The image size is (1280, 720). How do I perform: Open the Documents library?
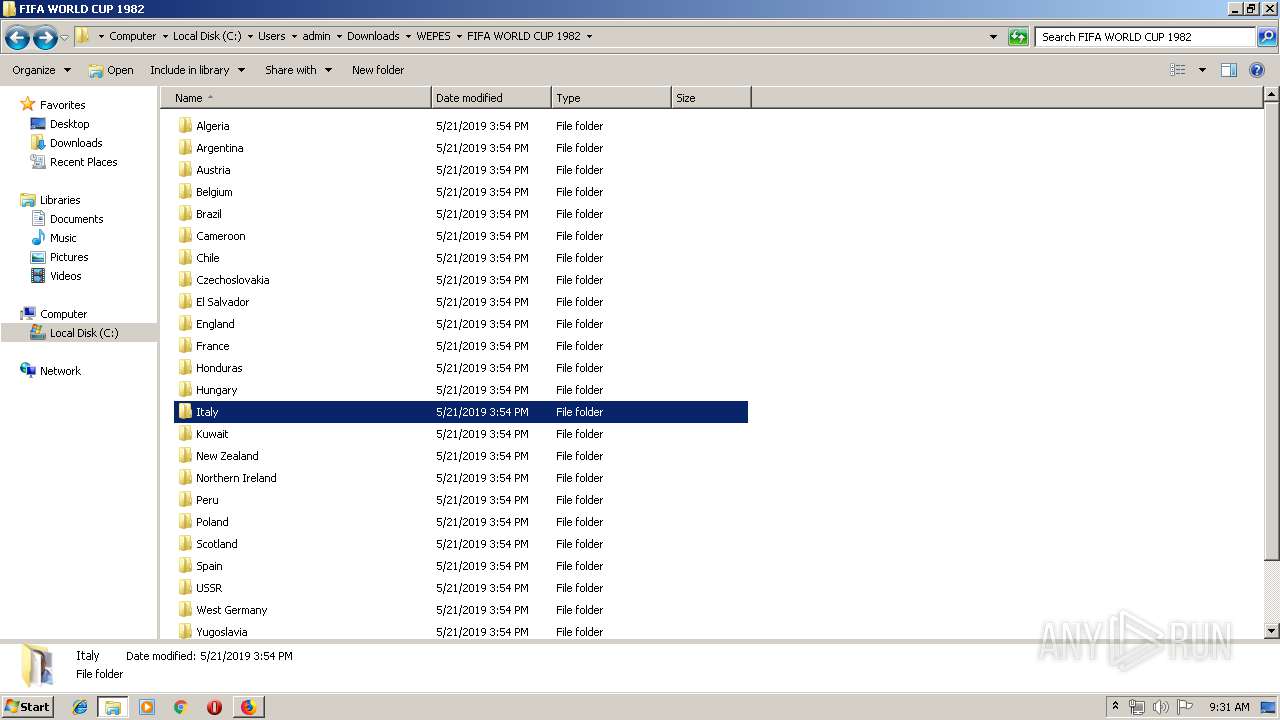(76, 219)
